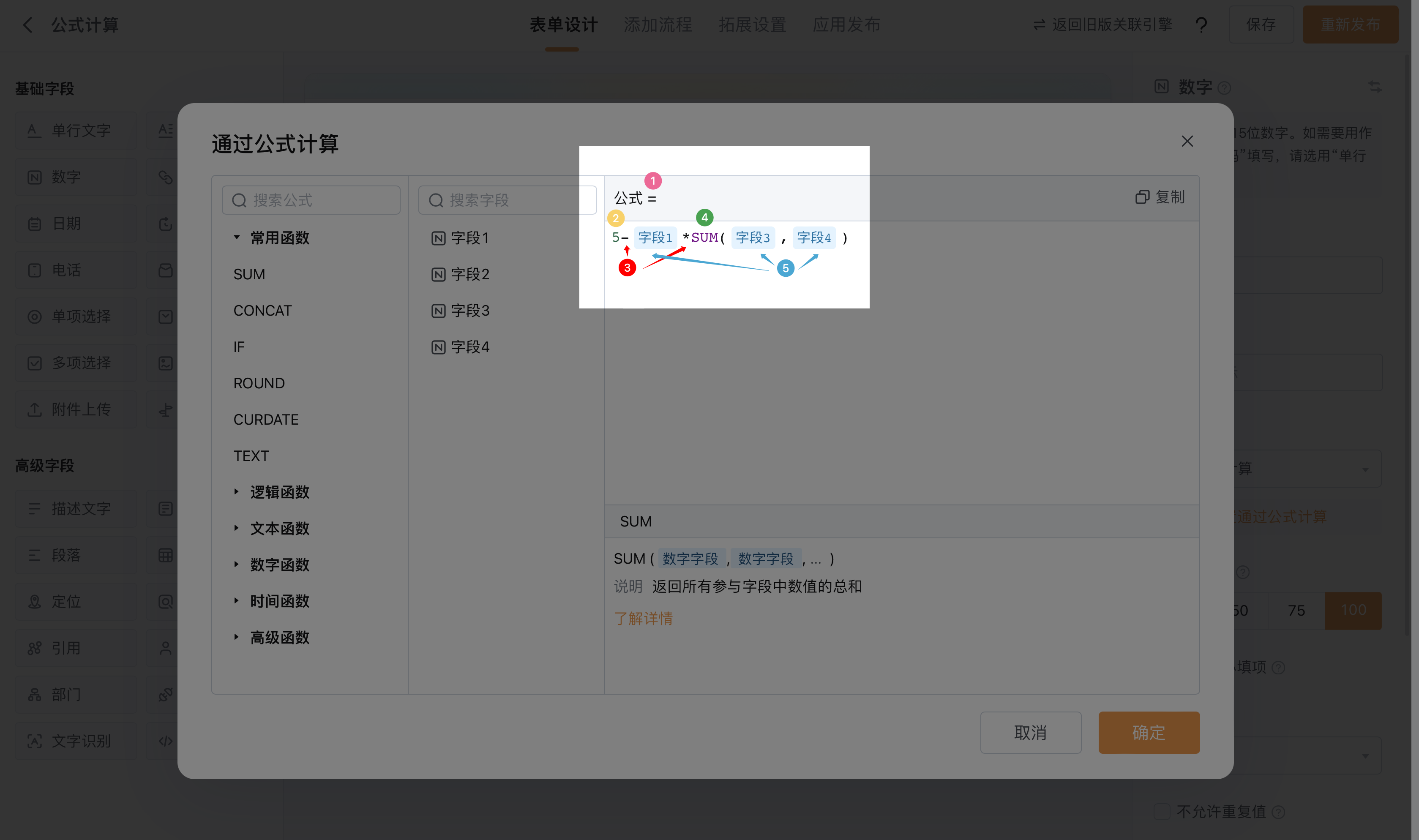
Task: Add a 段落 field
Action: point(76,555)
